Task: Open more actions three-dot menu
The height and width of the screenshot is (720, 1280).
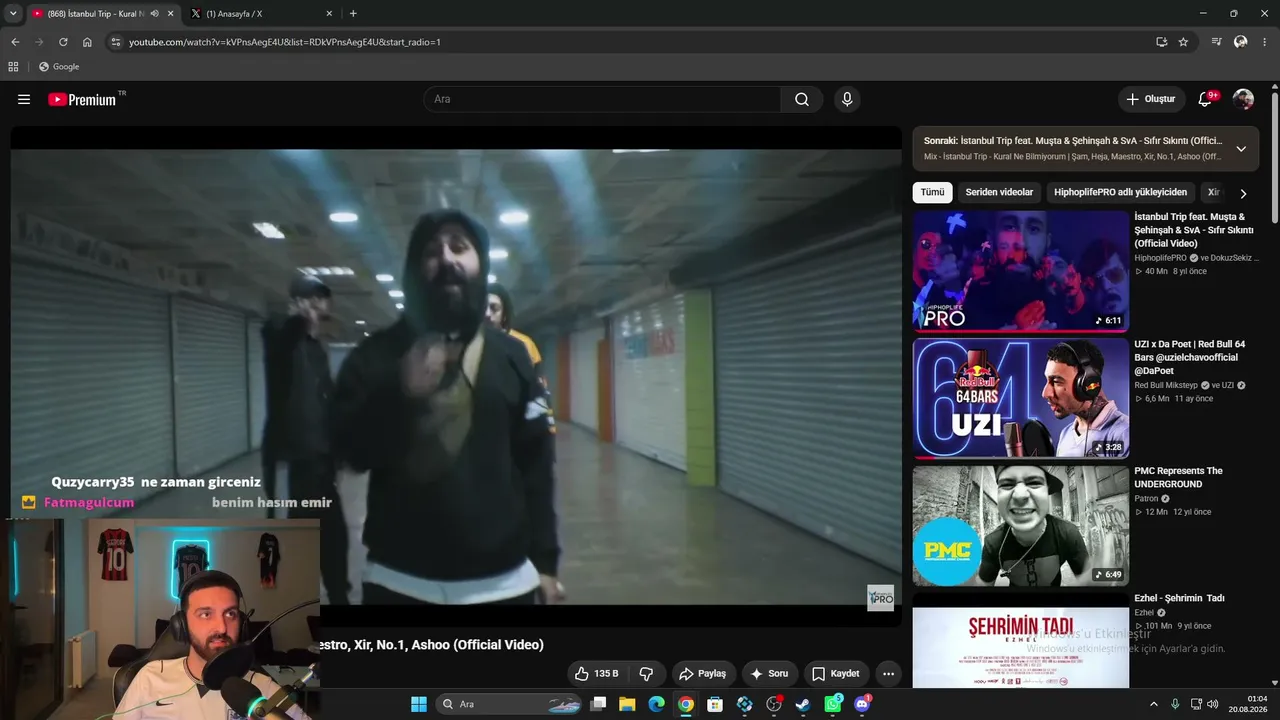Action: click(x=888, y=674)
